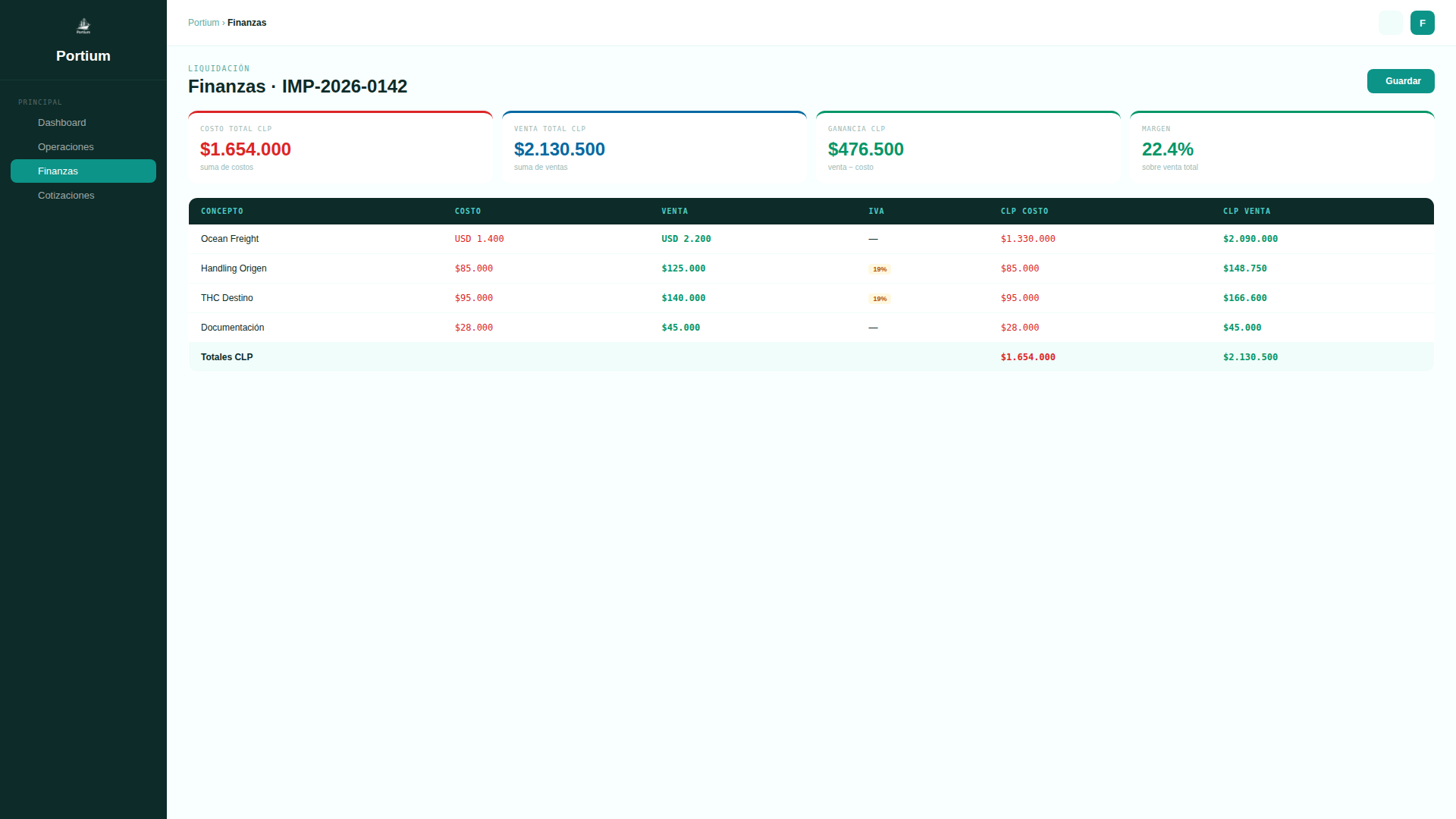Viewport: 1456px width, 819px height.
Task: Click the $148.750 CLP venta cell
Action: coord(1245,268)
